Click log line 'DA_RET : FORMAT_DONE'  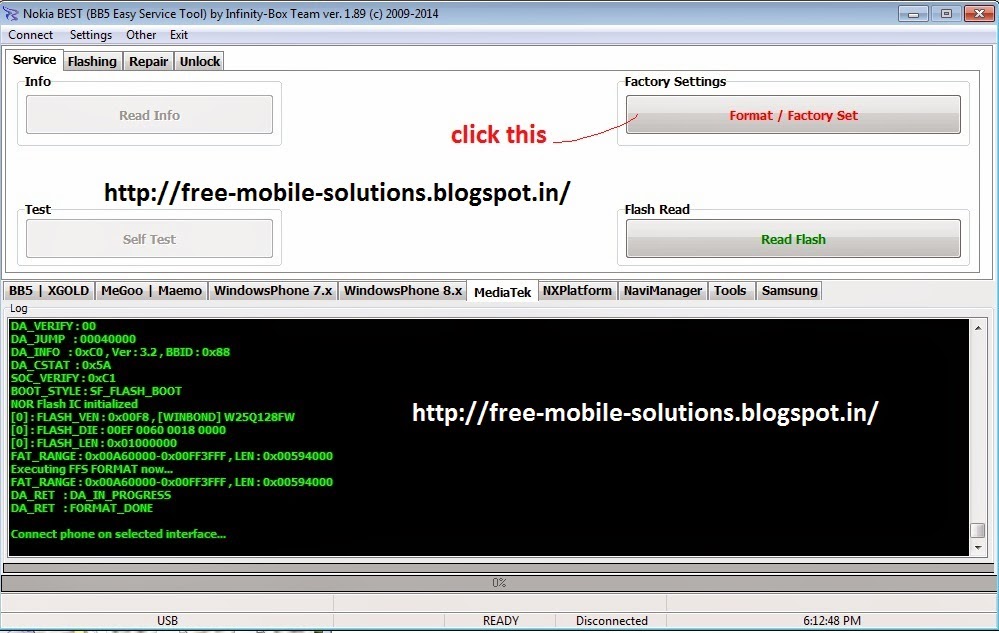click(82, 508)
